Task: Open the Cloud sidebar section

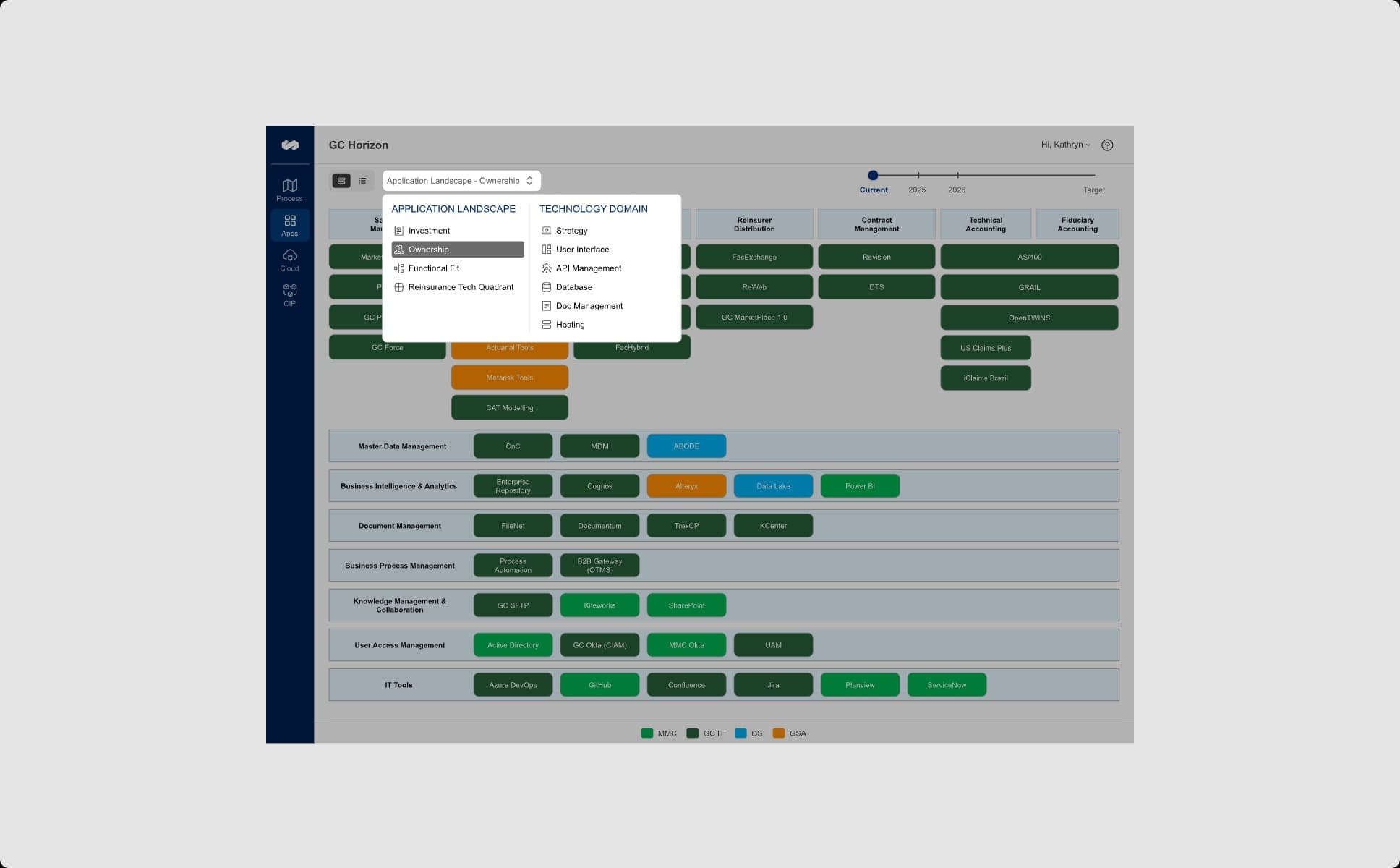Action: [x=289, y=260]
